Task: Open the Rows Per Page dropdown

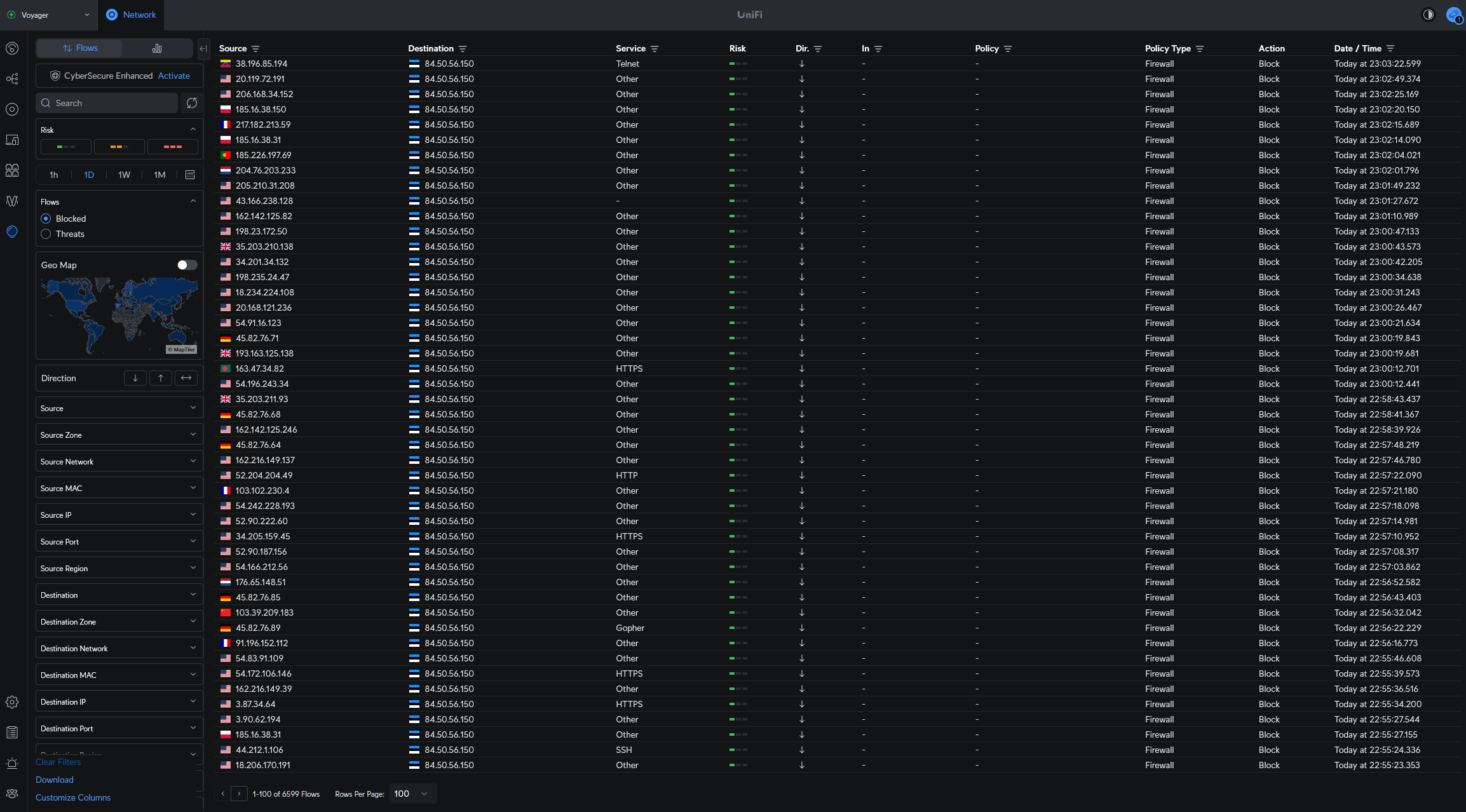Action: click(411, 794)
